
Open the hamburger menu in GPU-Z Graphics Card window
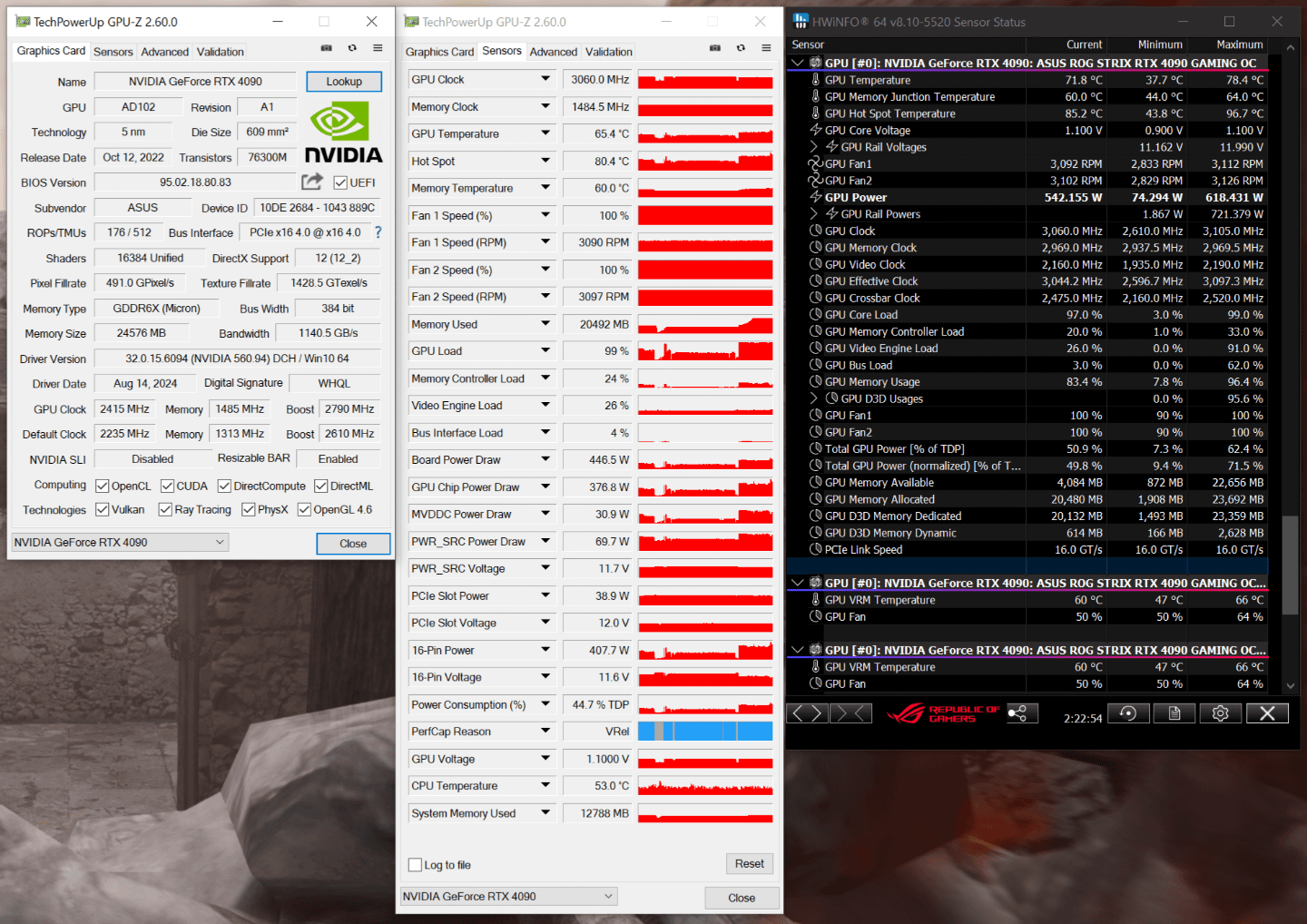point(378,48)
